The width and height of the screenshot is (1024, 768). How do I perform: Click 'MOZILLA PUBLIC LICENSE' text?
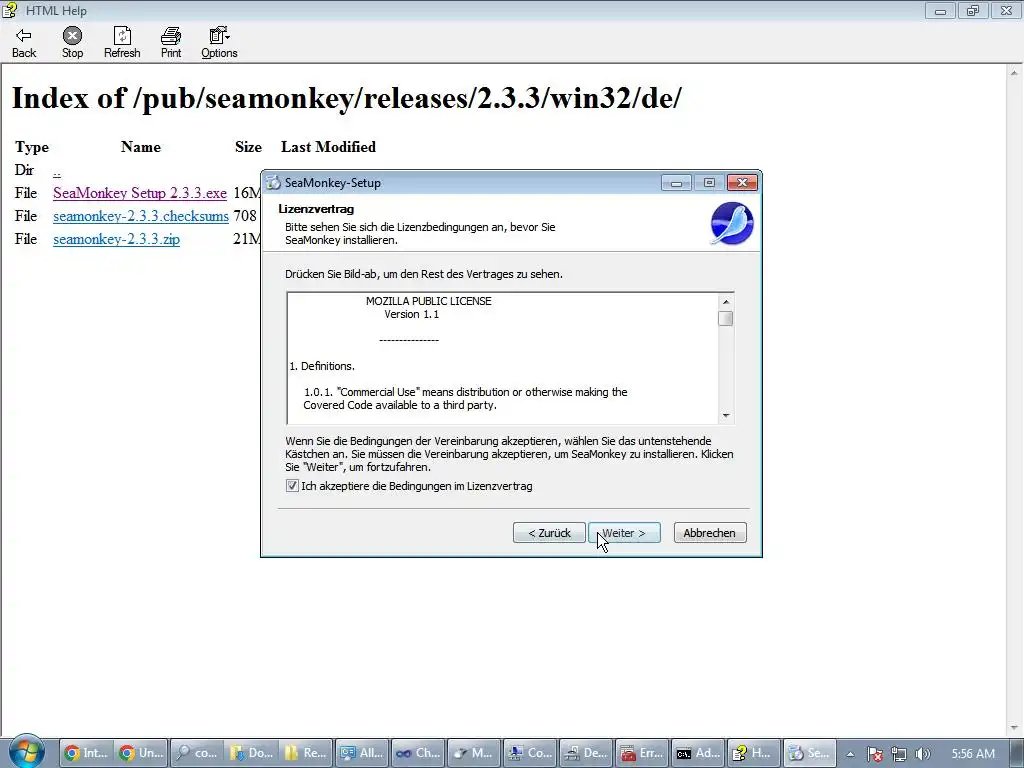pyautogui.click(x=428, y=301)
